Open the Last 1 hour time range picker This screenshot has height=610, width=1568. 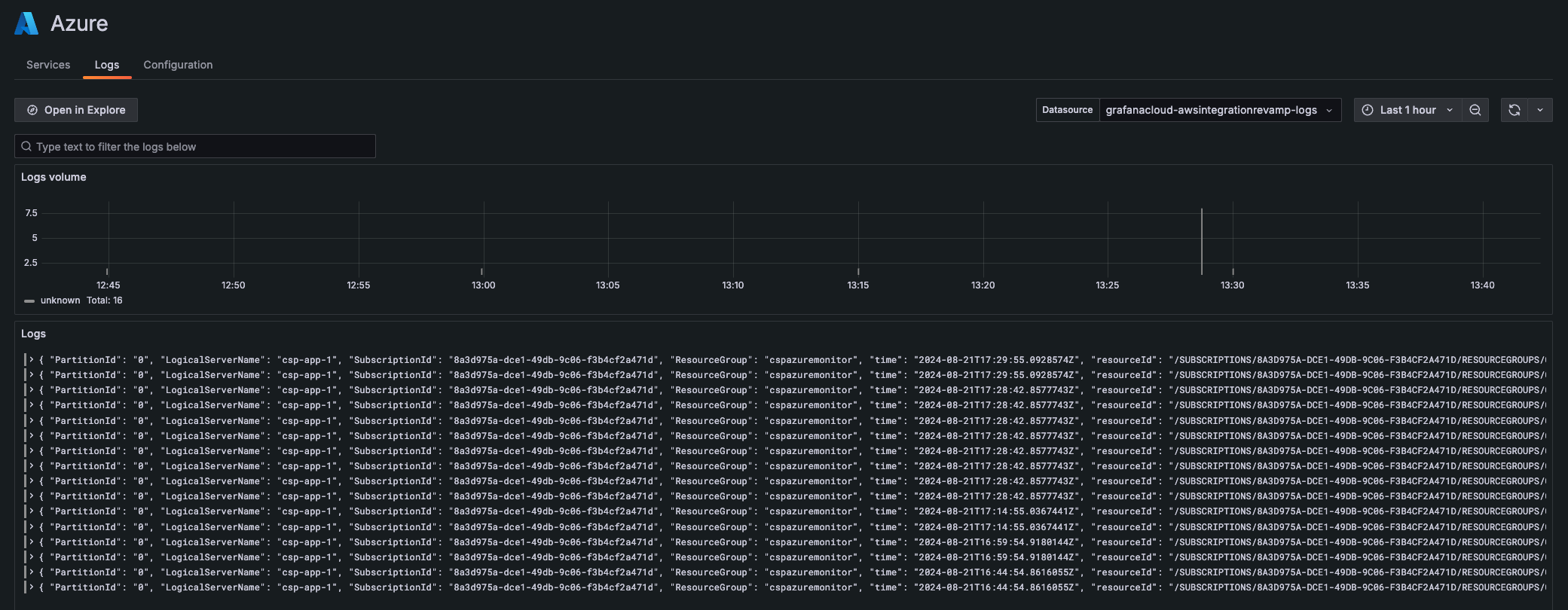[1408, 110]
